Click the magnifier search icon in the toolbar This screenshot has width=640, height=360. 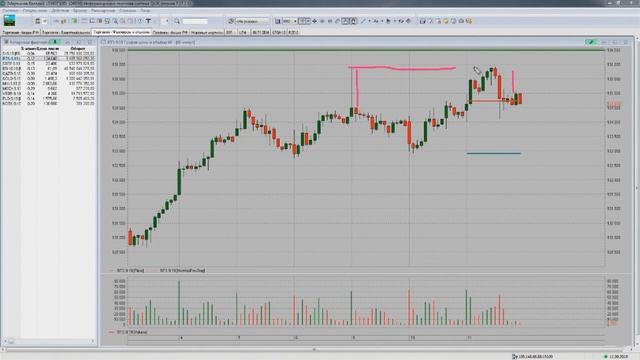coord(177,21)
